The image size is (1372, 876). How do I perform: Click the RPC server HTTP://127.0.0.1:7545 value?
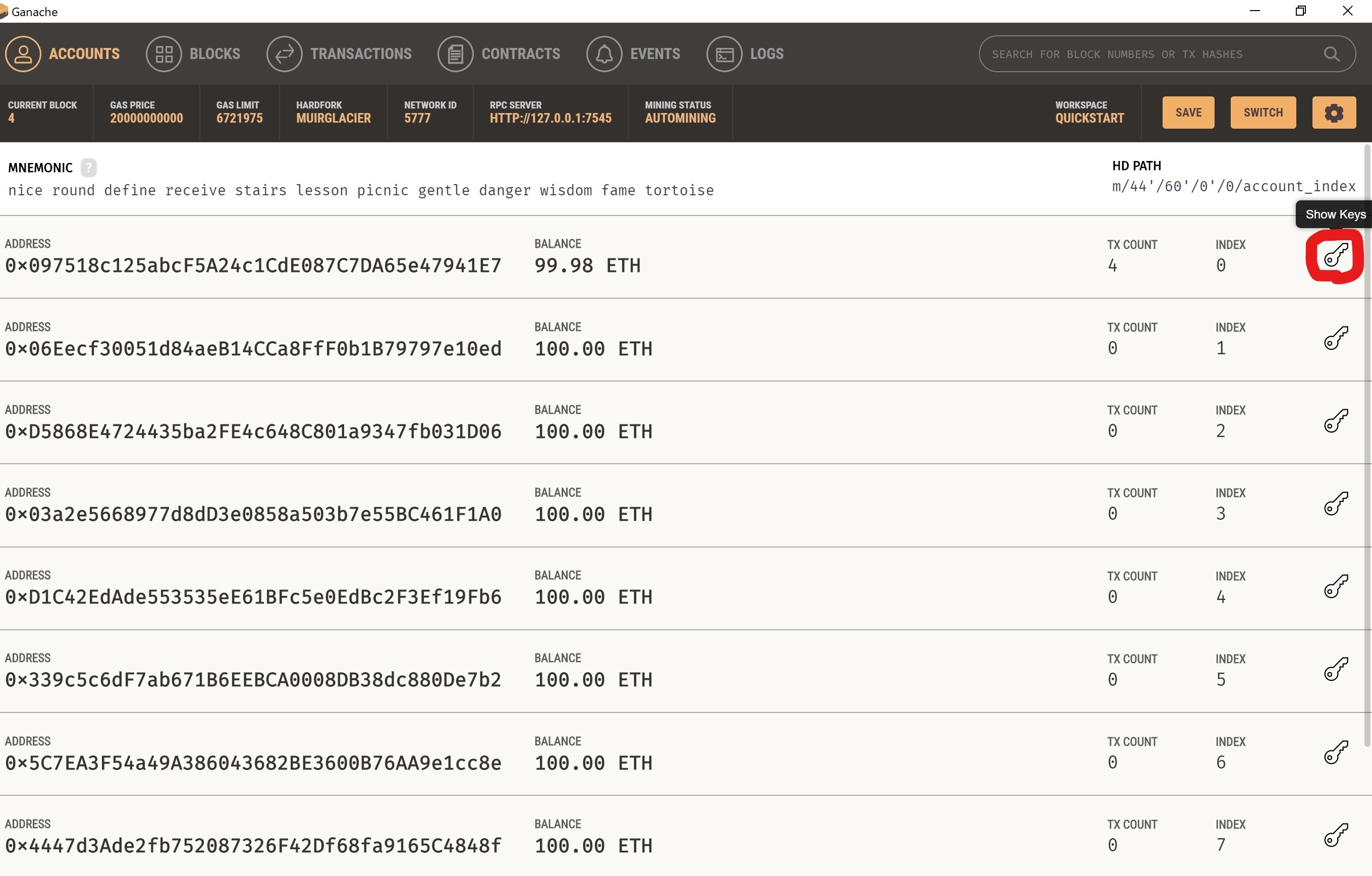tap(551, 118)
